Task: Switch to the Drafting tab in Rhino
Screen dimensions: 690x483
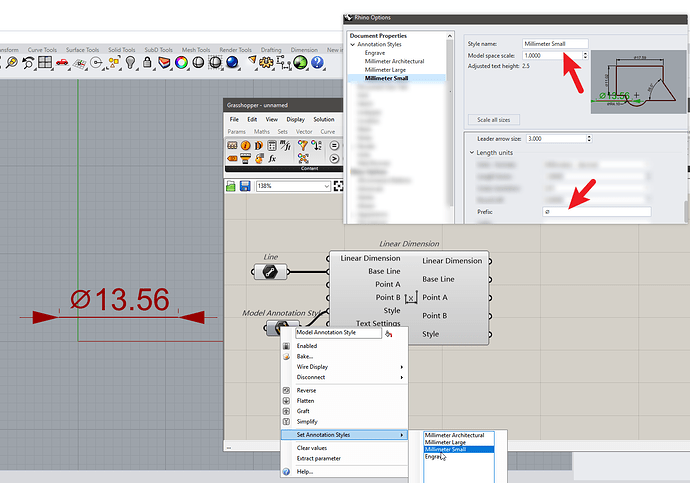Action: [271, 50]
